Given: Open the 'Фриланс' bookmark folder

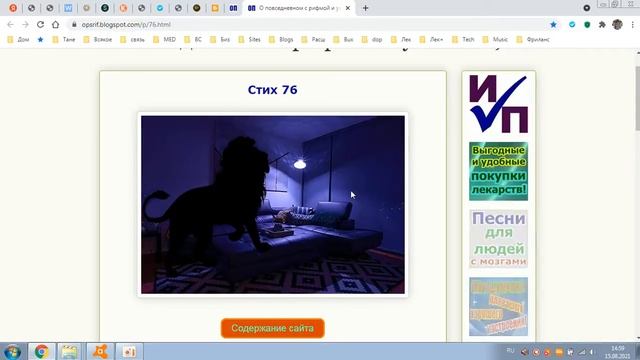Looking at the screenshot, I should (x=533, y=40).
